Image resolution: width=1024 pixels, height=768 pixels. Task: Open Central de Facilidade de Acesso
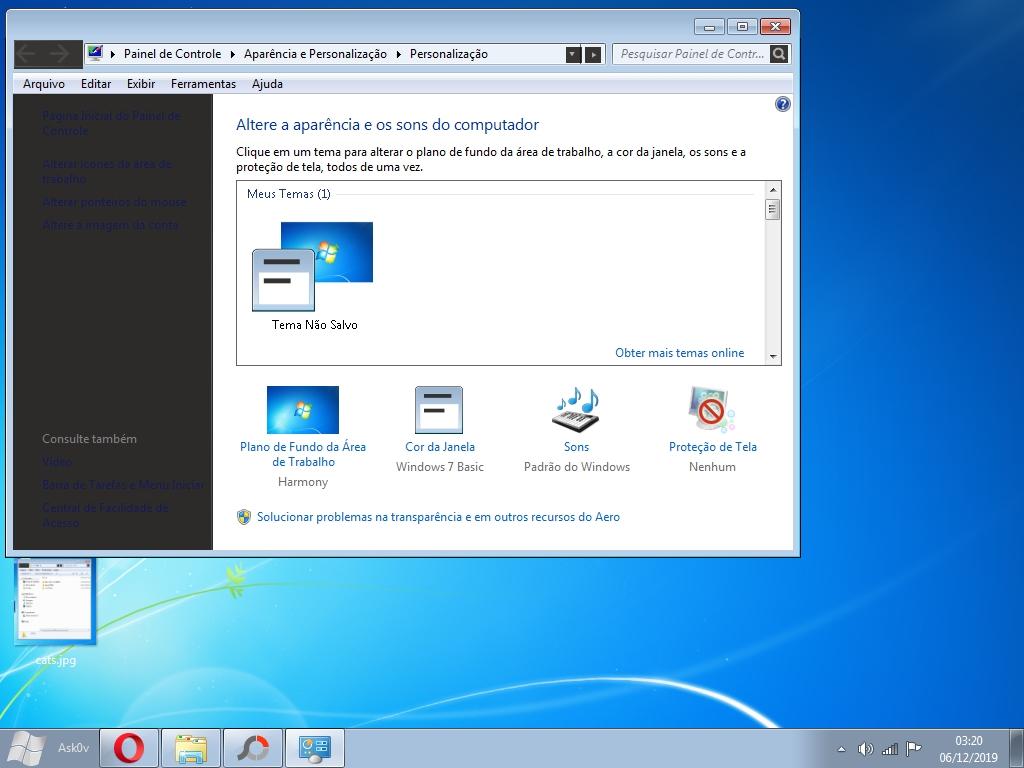[105, 515]
